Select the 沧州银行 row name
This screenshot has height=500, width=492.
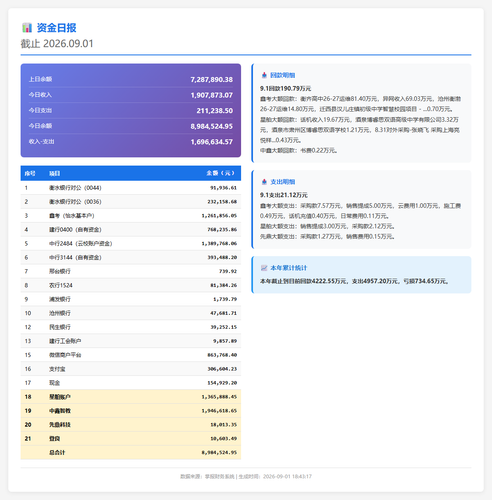[60, 313]
